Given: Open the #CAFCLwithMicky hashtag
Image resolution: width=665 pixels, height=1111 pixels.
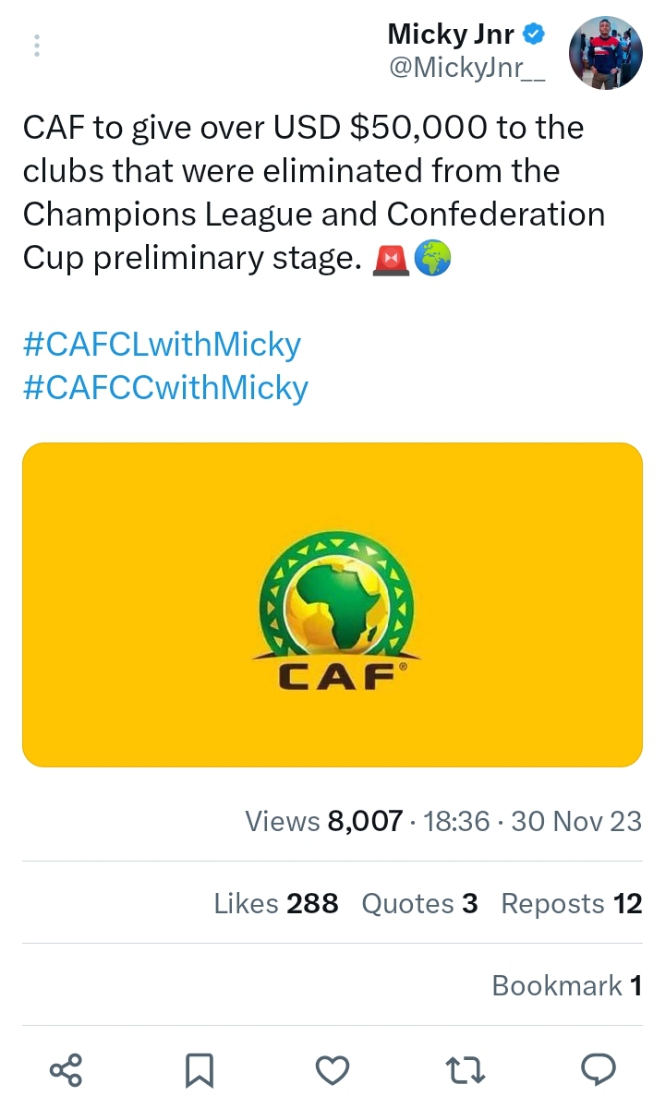Looking at the screenshot, I should click(160, 344).
